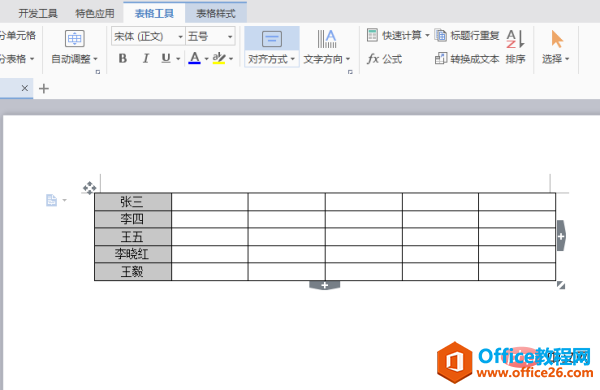This screenshot has height=390, width=600.
Task: Click the 对齐方式 alignment icon
Action: (x=272, y=39)
